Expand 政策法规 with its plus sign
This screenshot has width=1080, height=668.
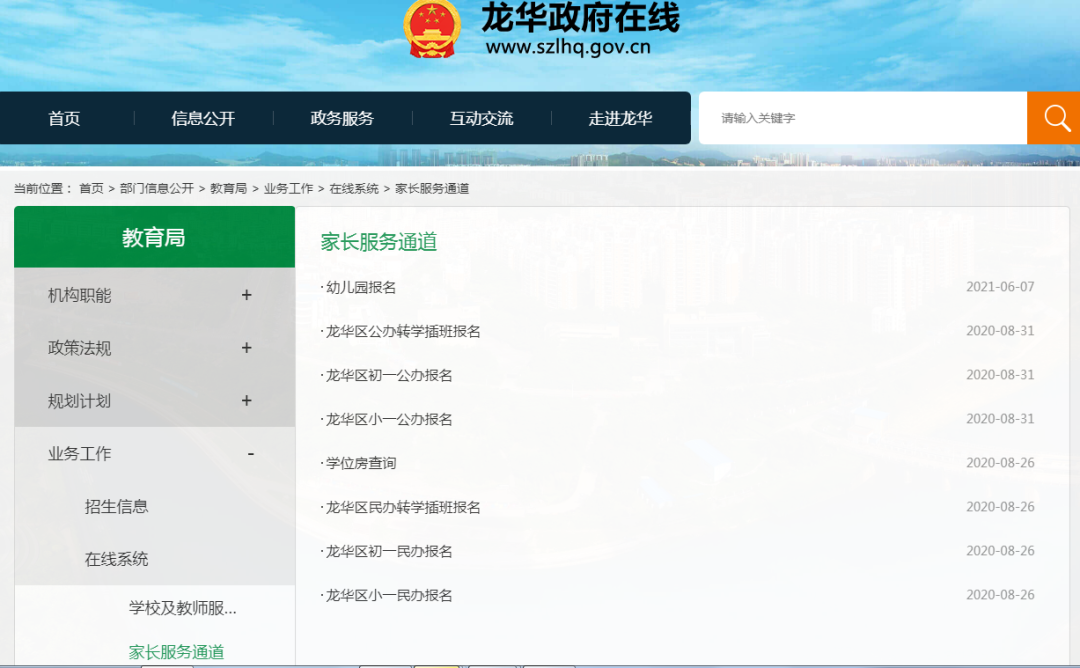click(247, 348)
